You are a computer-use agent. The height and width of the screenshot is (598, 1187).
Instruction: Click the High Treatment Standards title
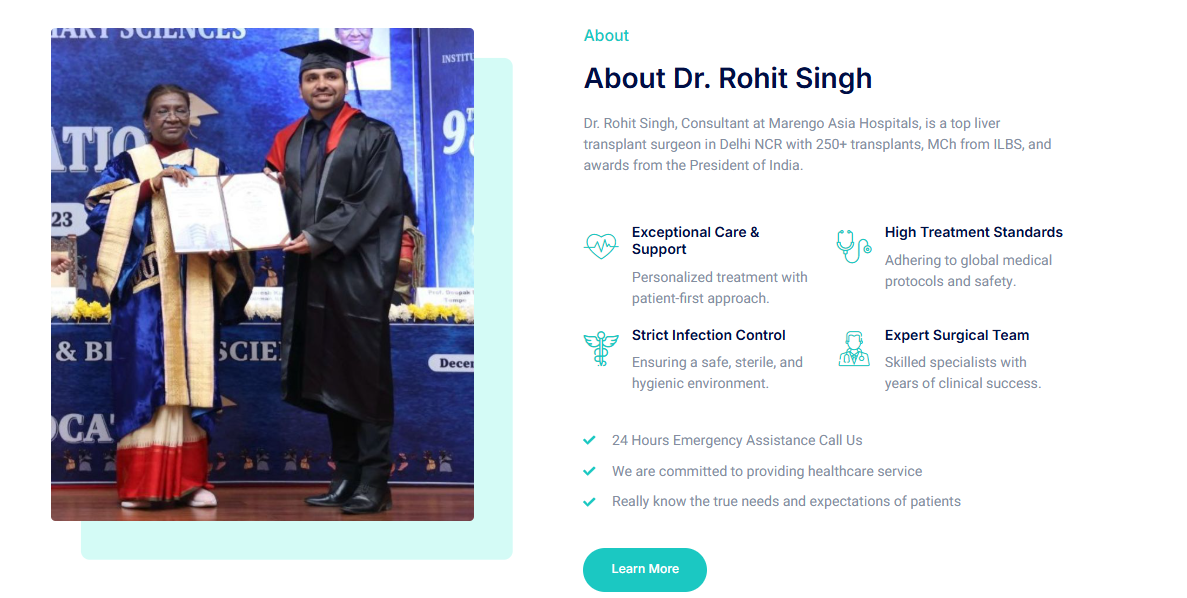coord(973,232)
